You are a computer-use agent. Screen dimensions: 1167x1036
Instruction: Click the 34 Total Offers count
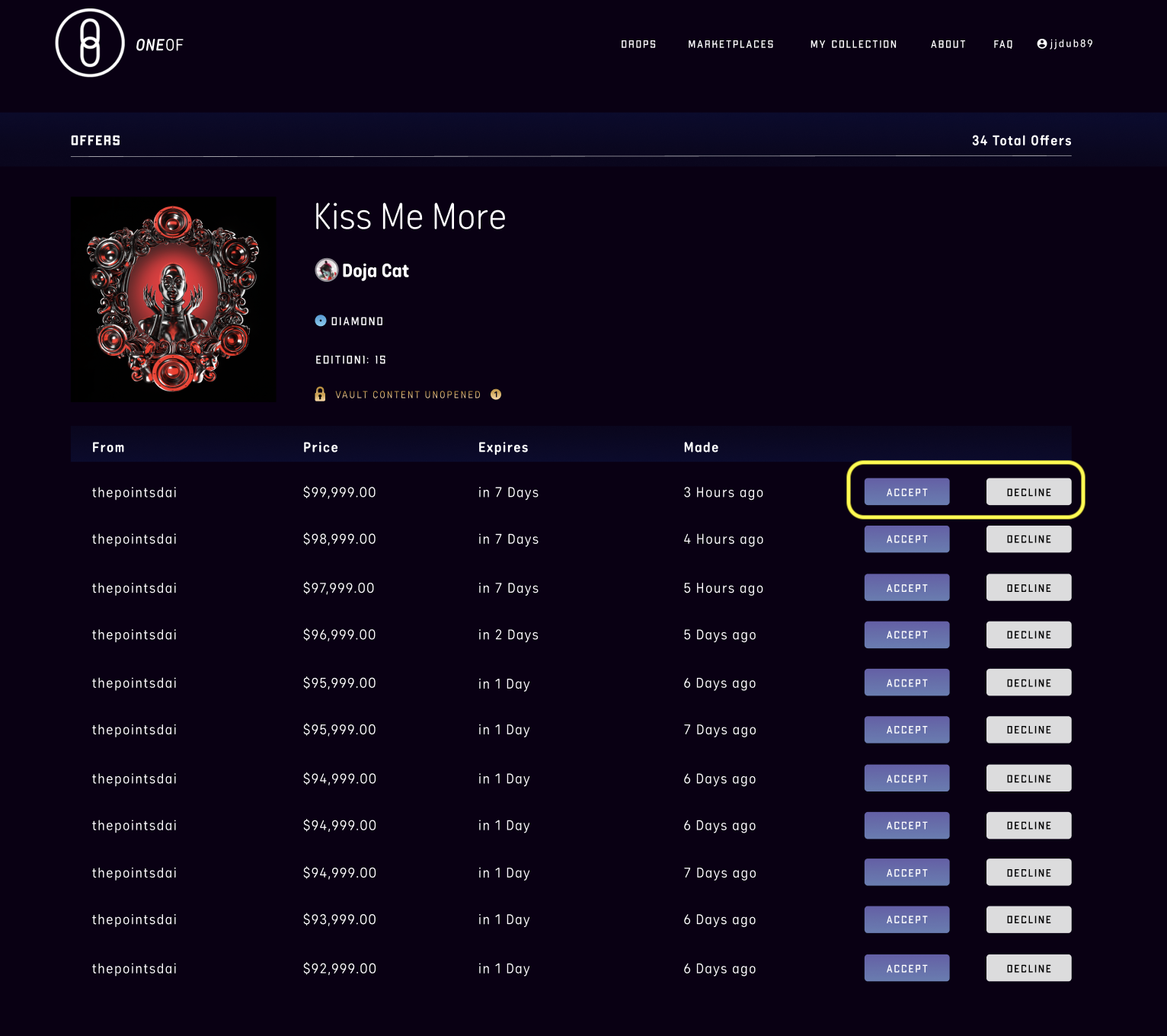click(x=1022, y=140)
